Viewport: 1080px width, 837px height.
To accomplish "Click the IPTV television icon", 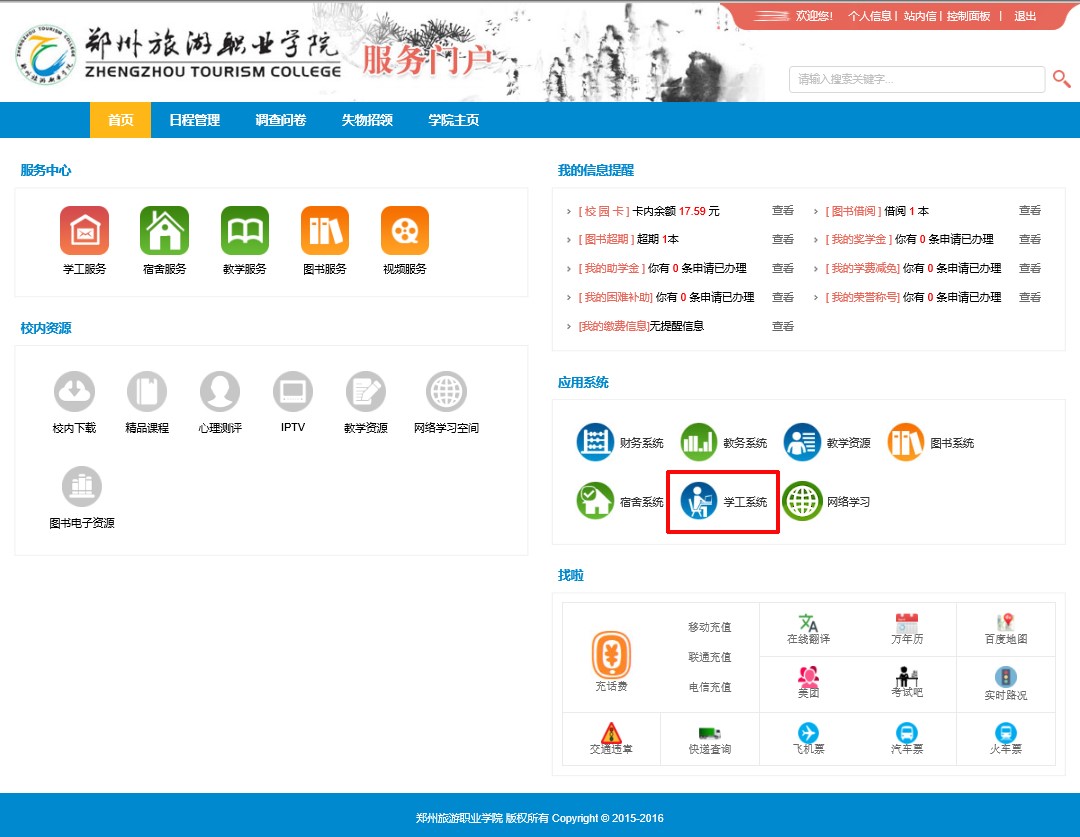I will click(x=293, y=391).
